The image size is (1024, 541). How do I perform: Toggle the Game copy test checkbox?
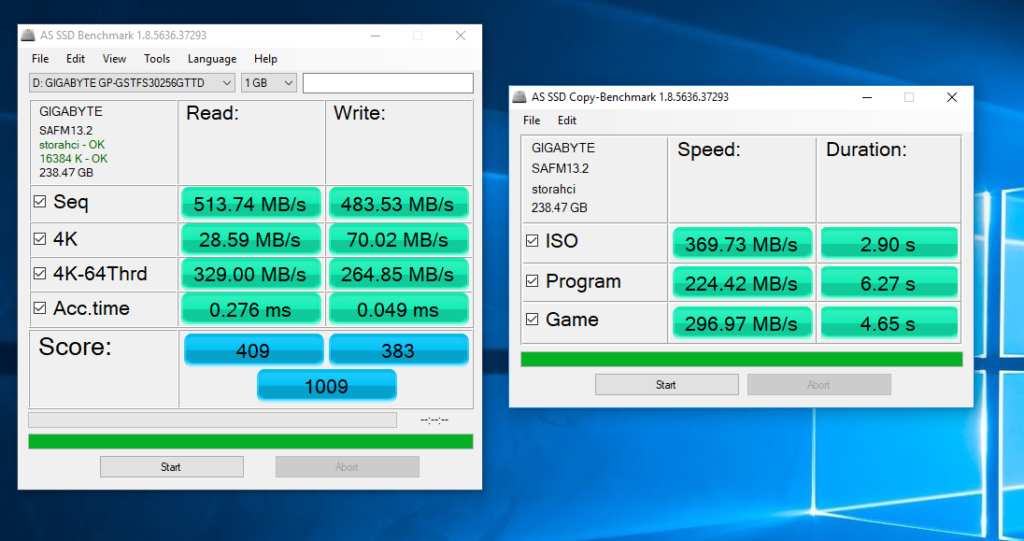pyautogui.click(x=531, y=321)
